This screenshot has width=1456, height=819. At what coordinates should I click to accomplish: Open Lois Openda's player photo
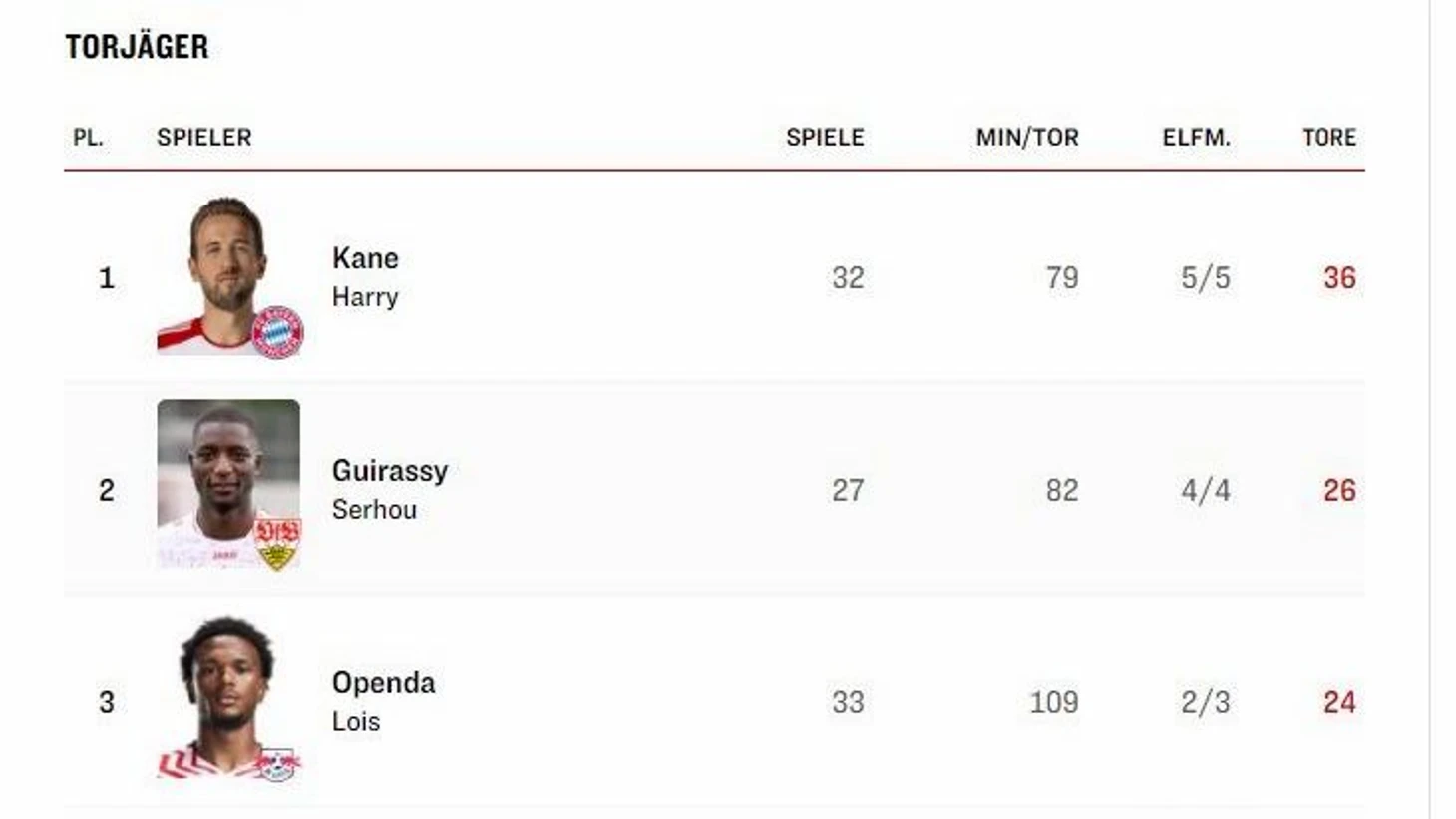[x=228, y=698]
